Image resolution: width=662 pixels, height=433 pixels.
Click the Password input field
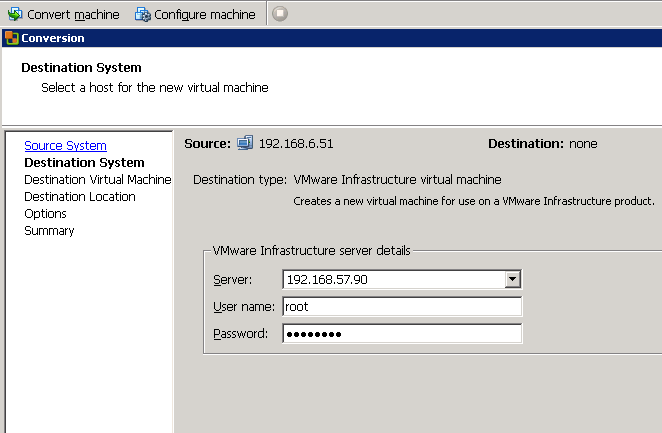pyautogui.click(x=402, y=334)
